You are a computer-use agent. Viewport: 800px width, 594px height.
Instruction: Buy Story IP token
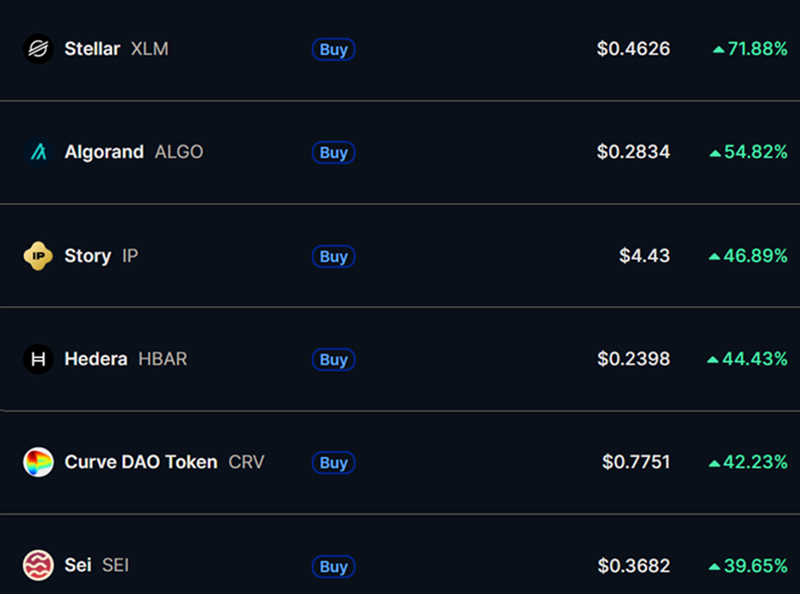[x=334, y=256]
